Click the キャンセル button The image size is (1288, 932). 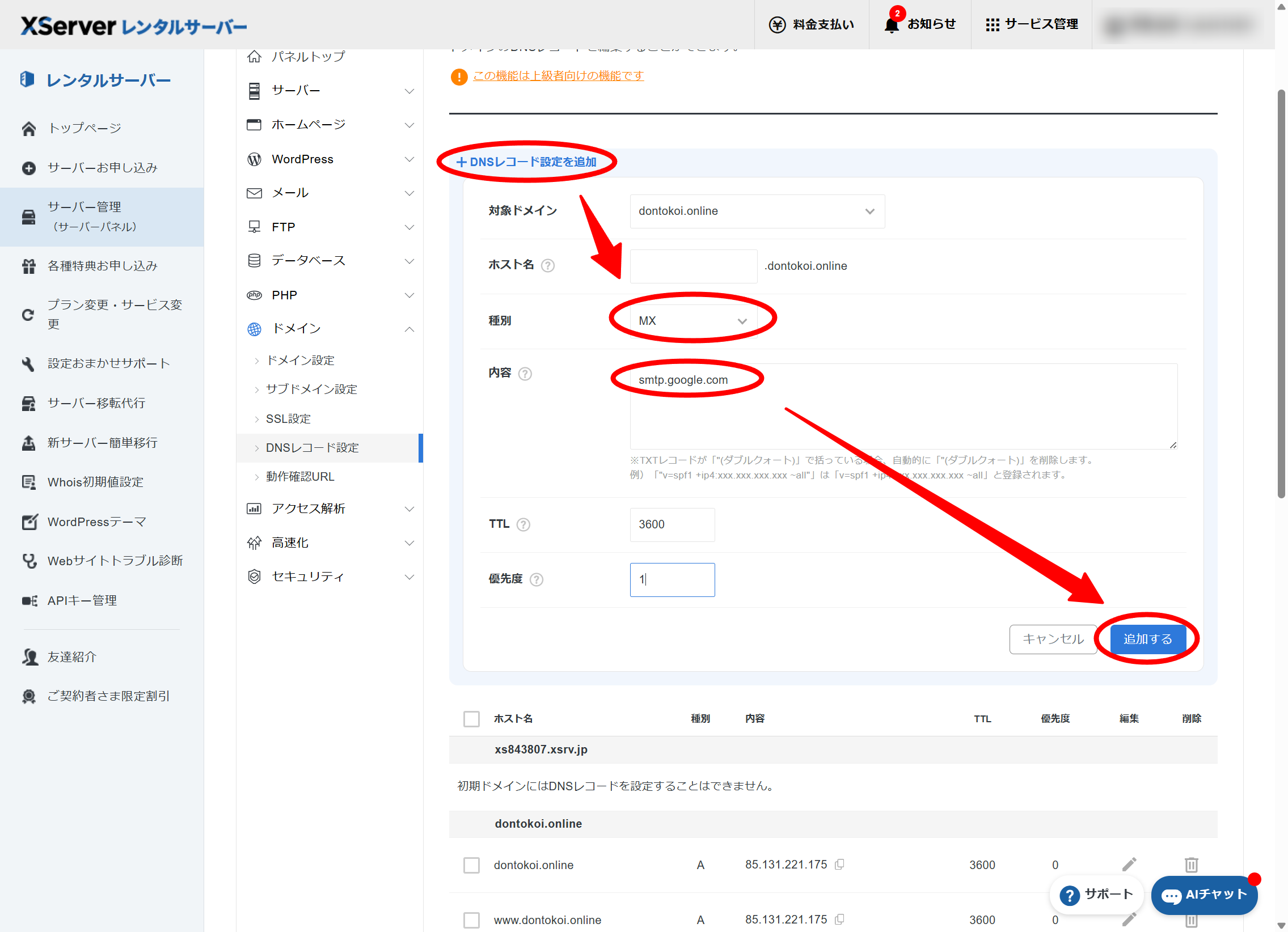click(1053, 639)
